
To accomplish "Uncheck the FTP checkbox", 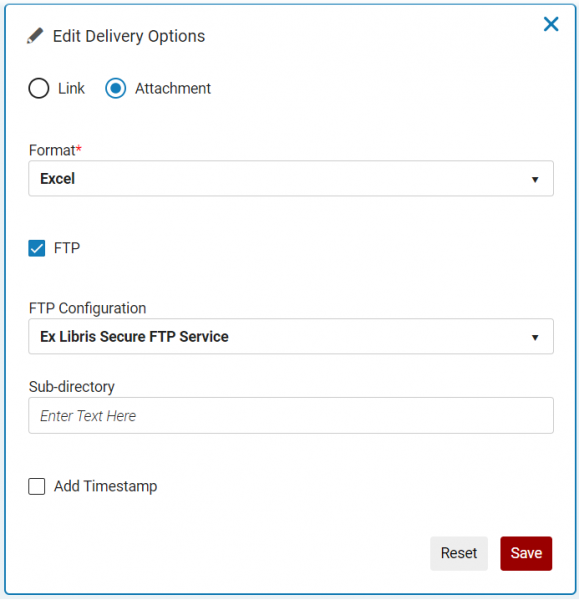I will point(37,248).
